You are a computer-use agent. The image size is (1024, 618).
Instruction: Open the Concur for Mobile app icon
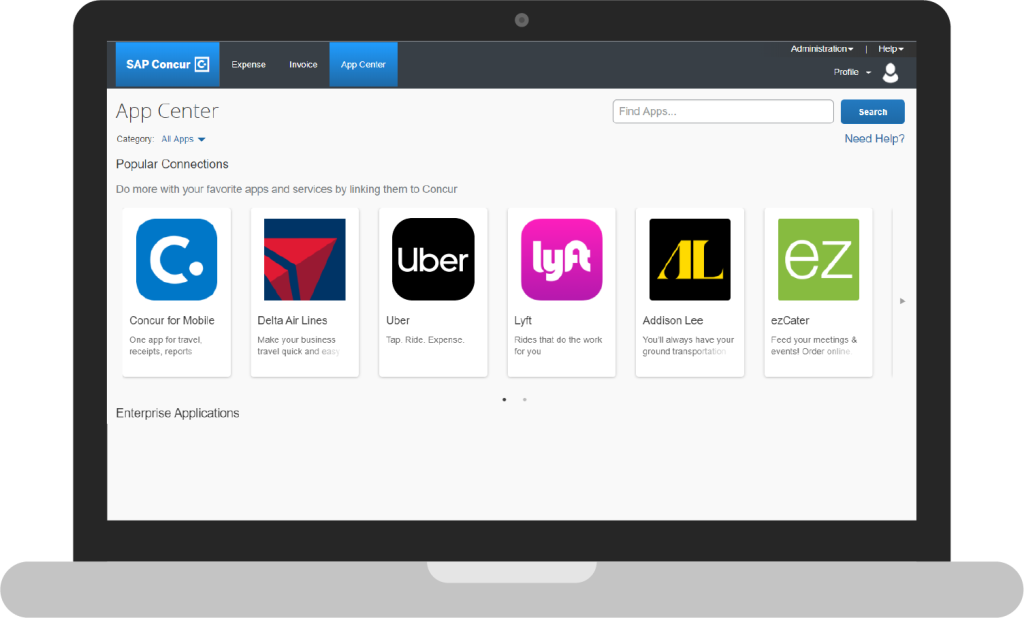(176, 259)
